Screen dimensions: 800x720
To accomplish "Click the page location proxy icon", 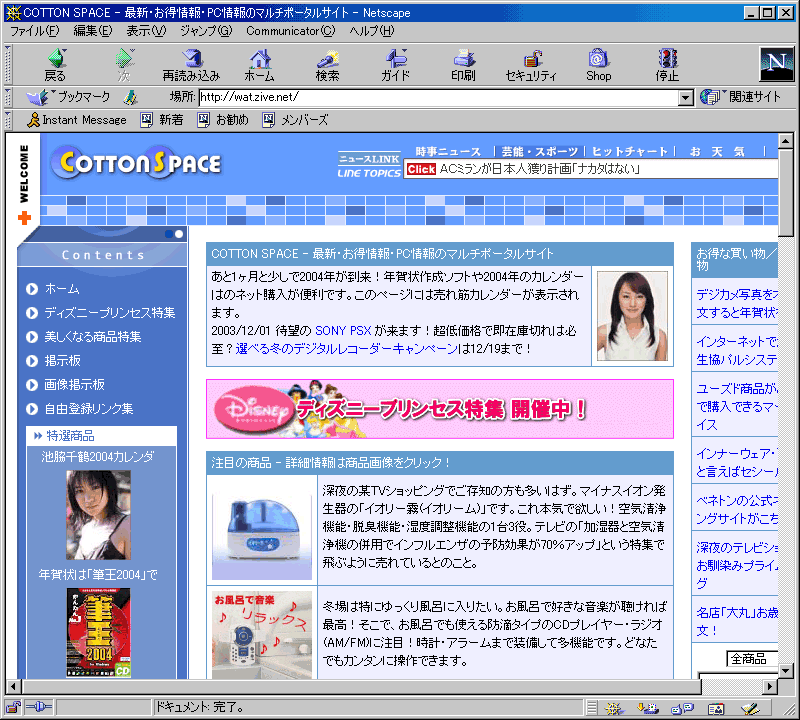I will click(131, 97).
